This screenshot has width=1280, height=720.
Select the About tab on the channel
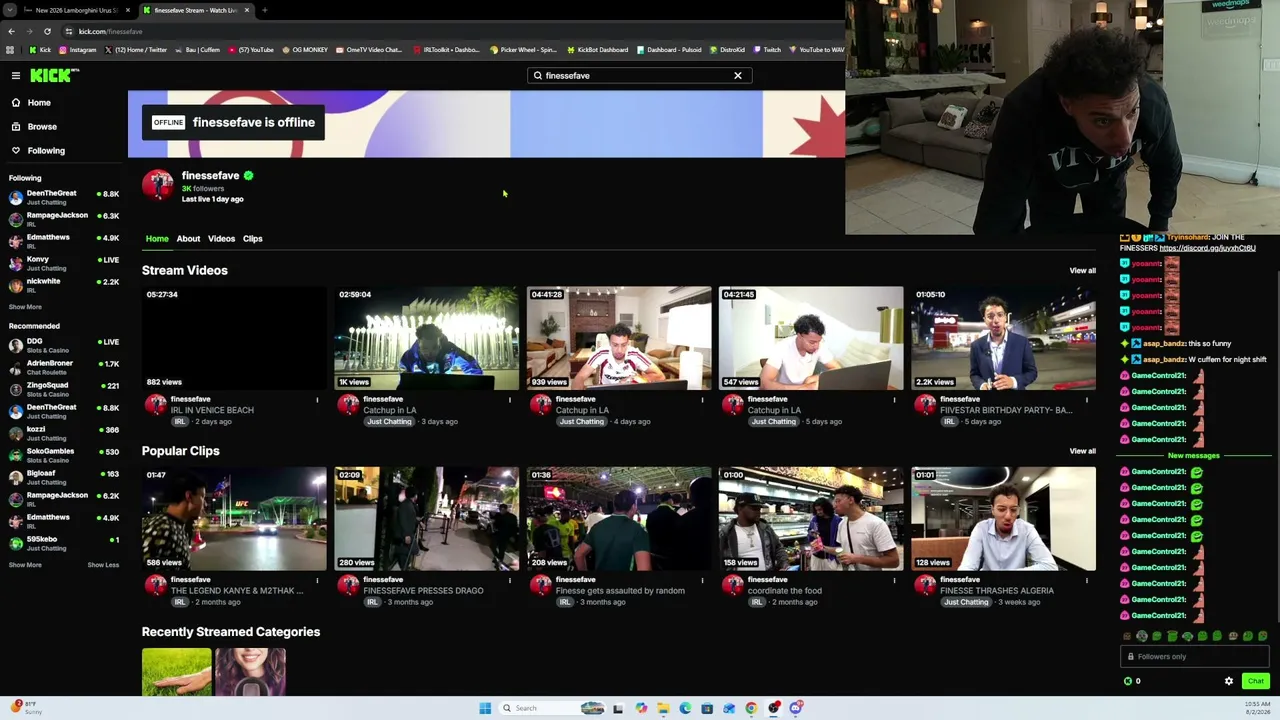(x=188, y=239)
